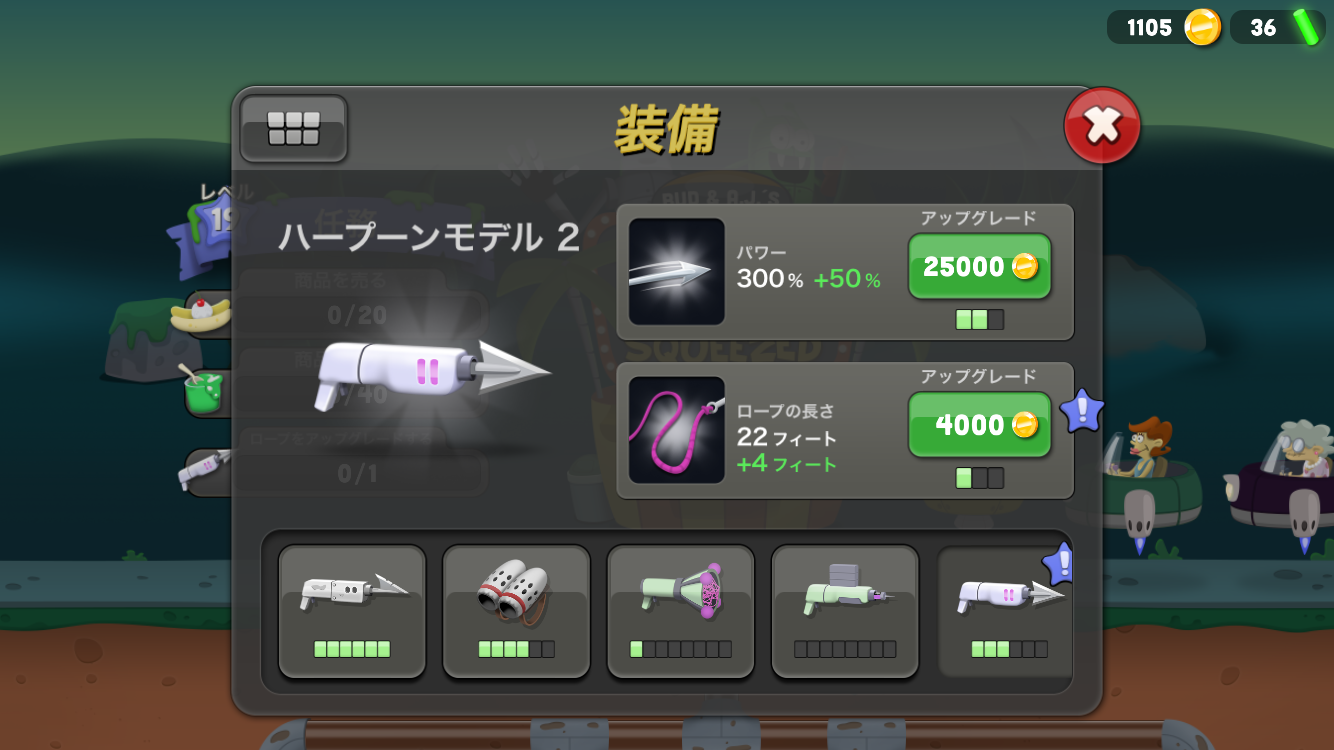Select the Harpoon Model 2 slot
The height and width of the screenshot is (750, 1334).
(1005, 611)
